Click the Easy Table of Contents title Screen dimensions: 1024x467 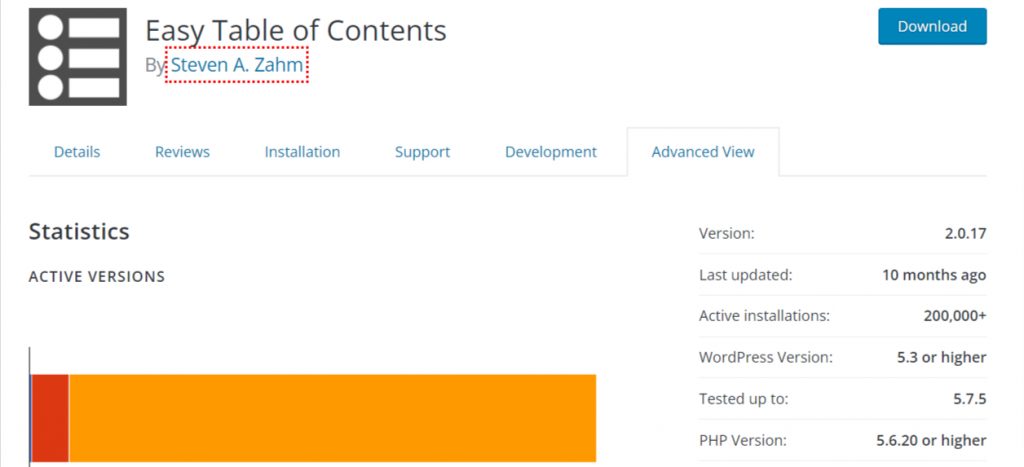[296, 31]
